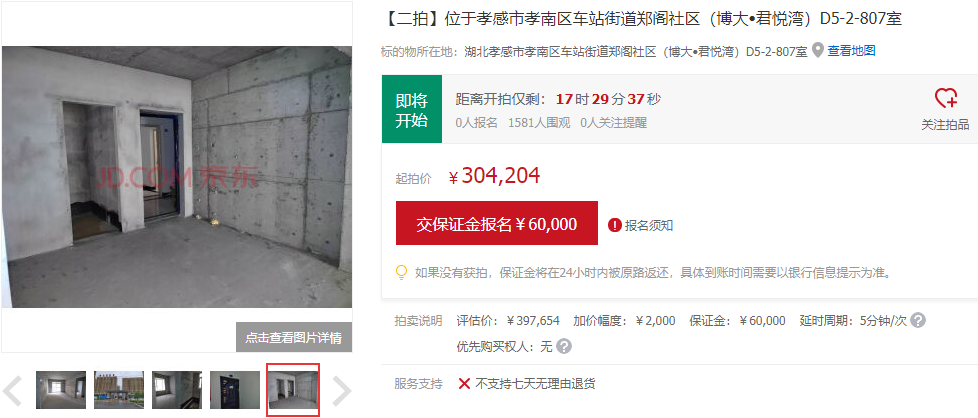Click the red X icon before 不支持七天无理由退货
Screen dimensions: 978x418
(464, 383)
